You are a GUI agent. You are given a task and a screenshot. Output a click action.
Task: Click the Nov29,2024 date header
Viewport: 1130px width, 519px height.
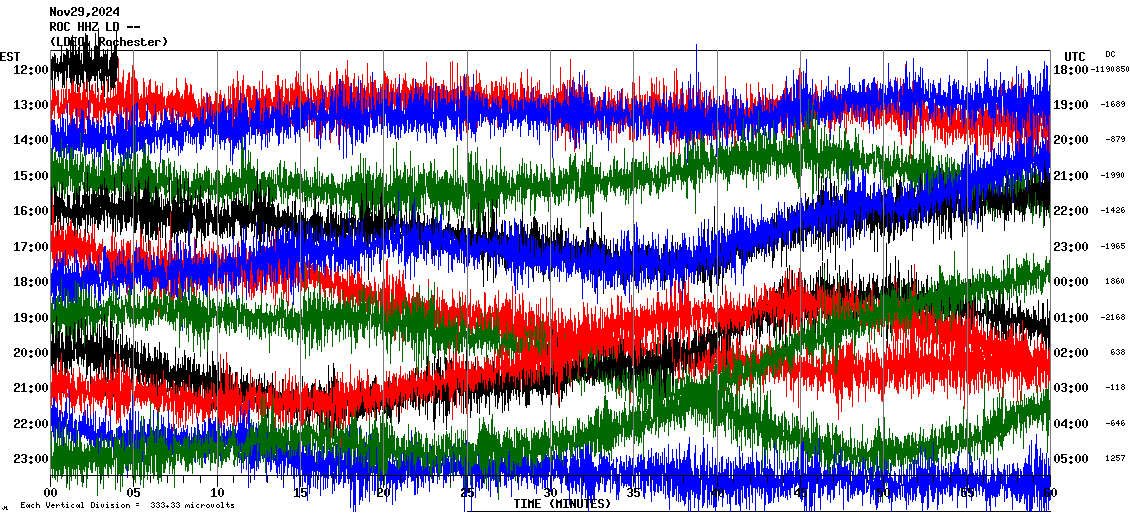pos(84,12)
